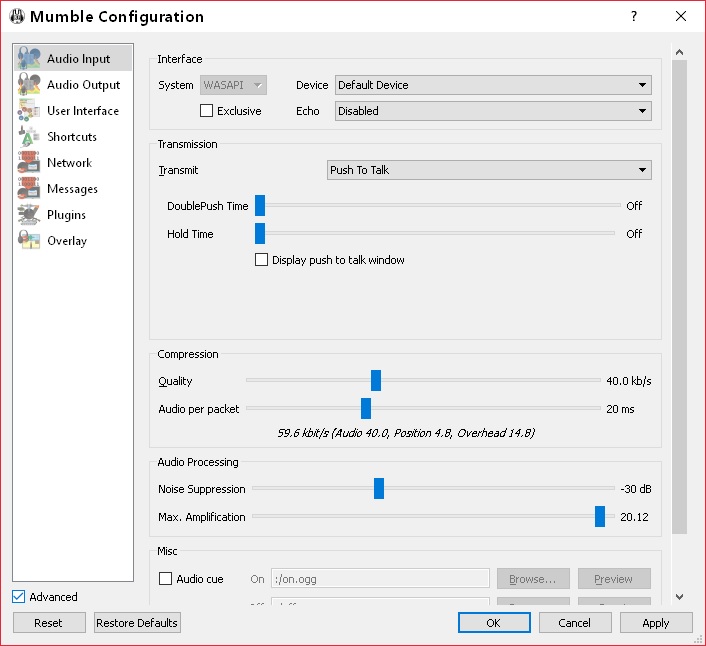Screen dimensions: 706x646
Task: Click the -30 dB noise suppression value
Action: tap(636, 489)
